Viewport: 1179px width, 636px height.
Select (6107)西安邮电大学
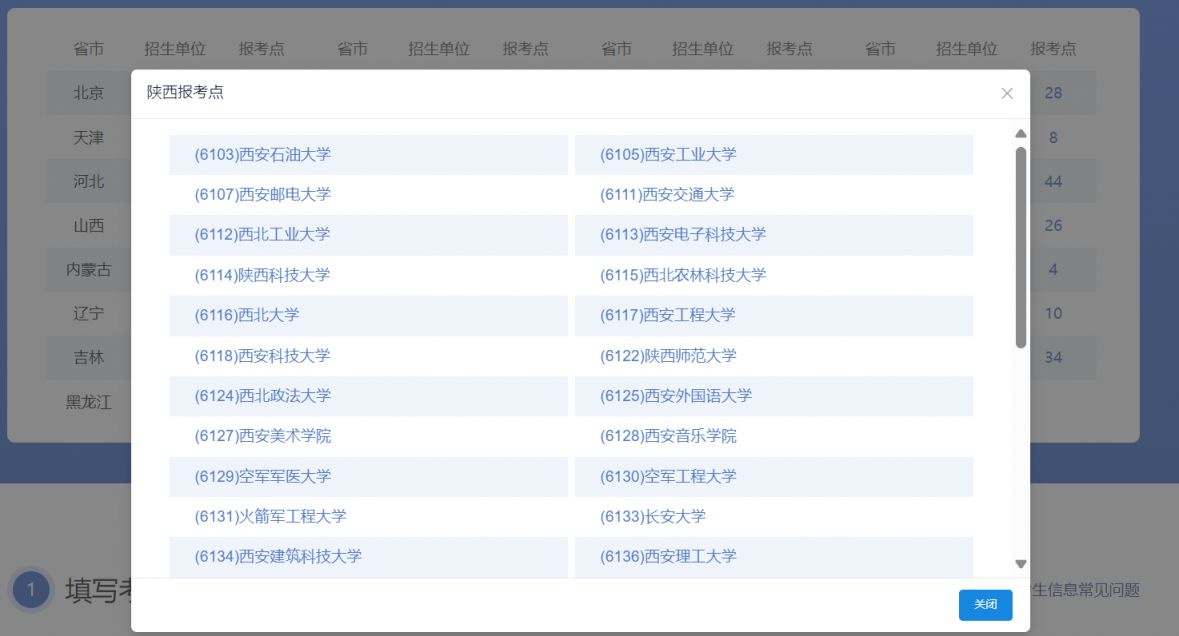pyautogui.click(x=262, y=194)
